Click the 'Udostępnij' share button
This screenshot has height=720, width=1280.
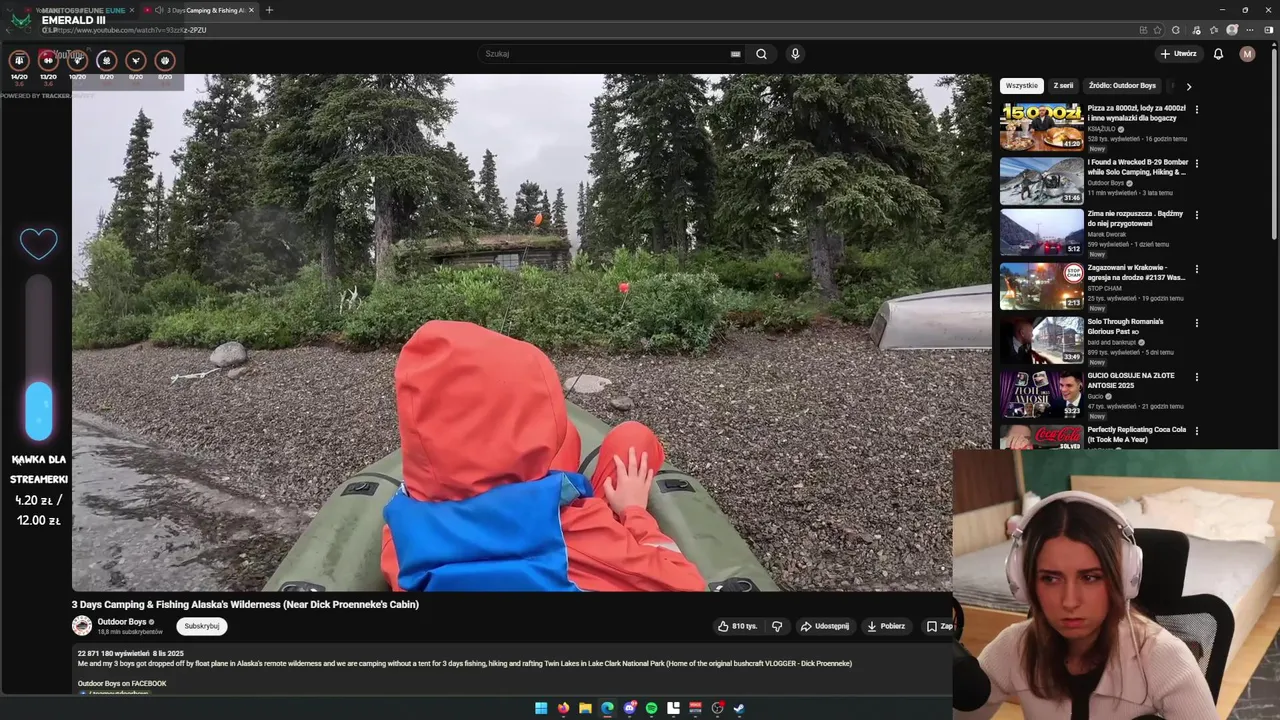pos(824,626)
